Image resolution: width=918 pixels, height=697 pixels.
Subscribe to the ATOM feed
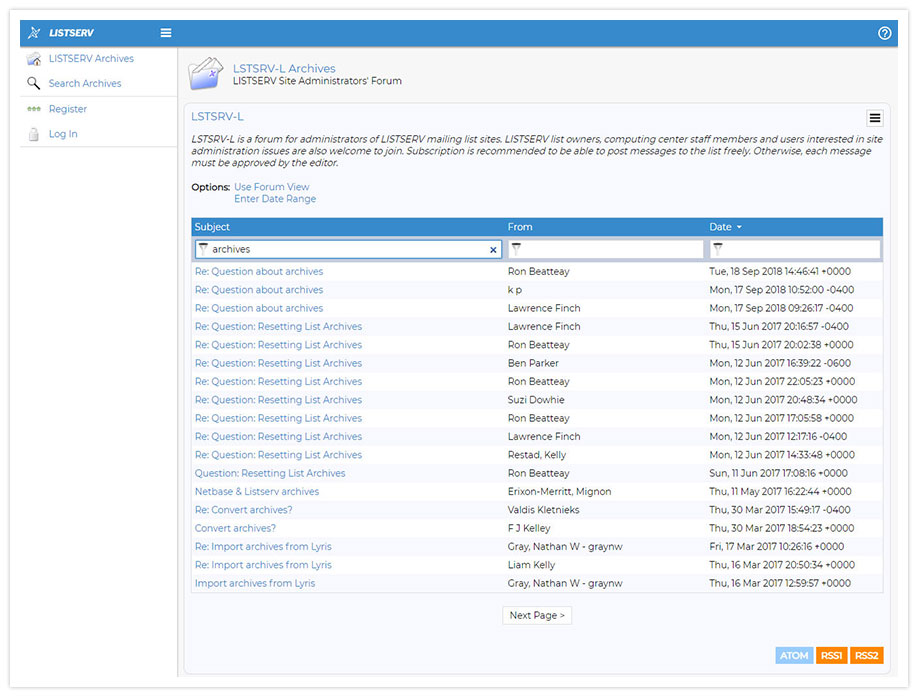point(794,655)
